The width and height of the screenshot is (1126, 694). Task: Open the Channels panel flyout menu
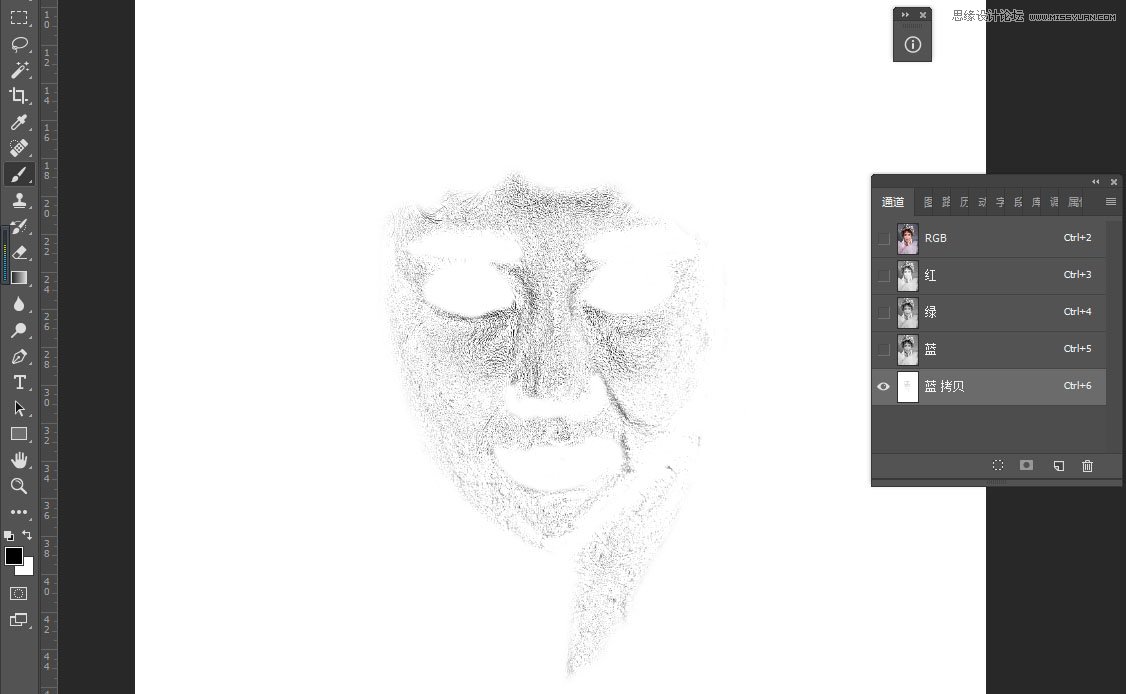pyautogui.click(x=1111, y=202)
